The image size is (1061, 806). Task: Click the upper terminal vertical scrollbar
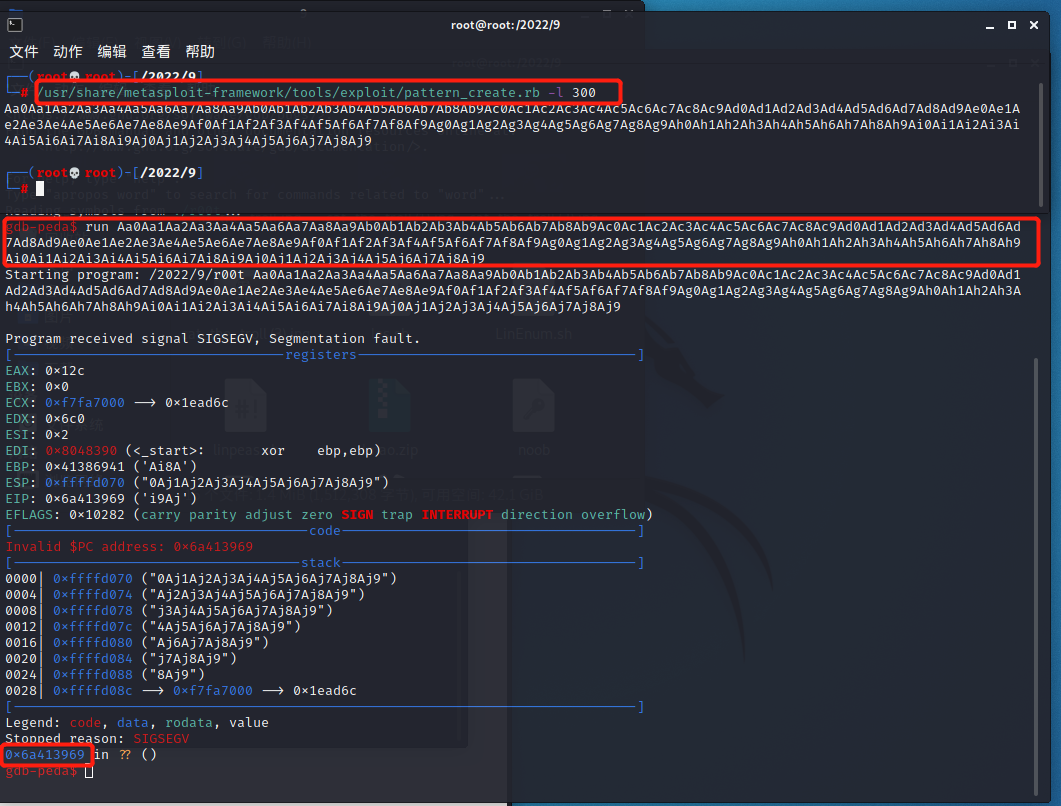click(x=1041, y=145)
